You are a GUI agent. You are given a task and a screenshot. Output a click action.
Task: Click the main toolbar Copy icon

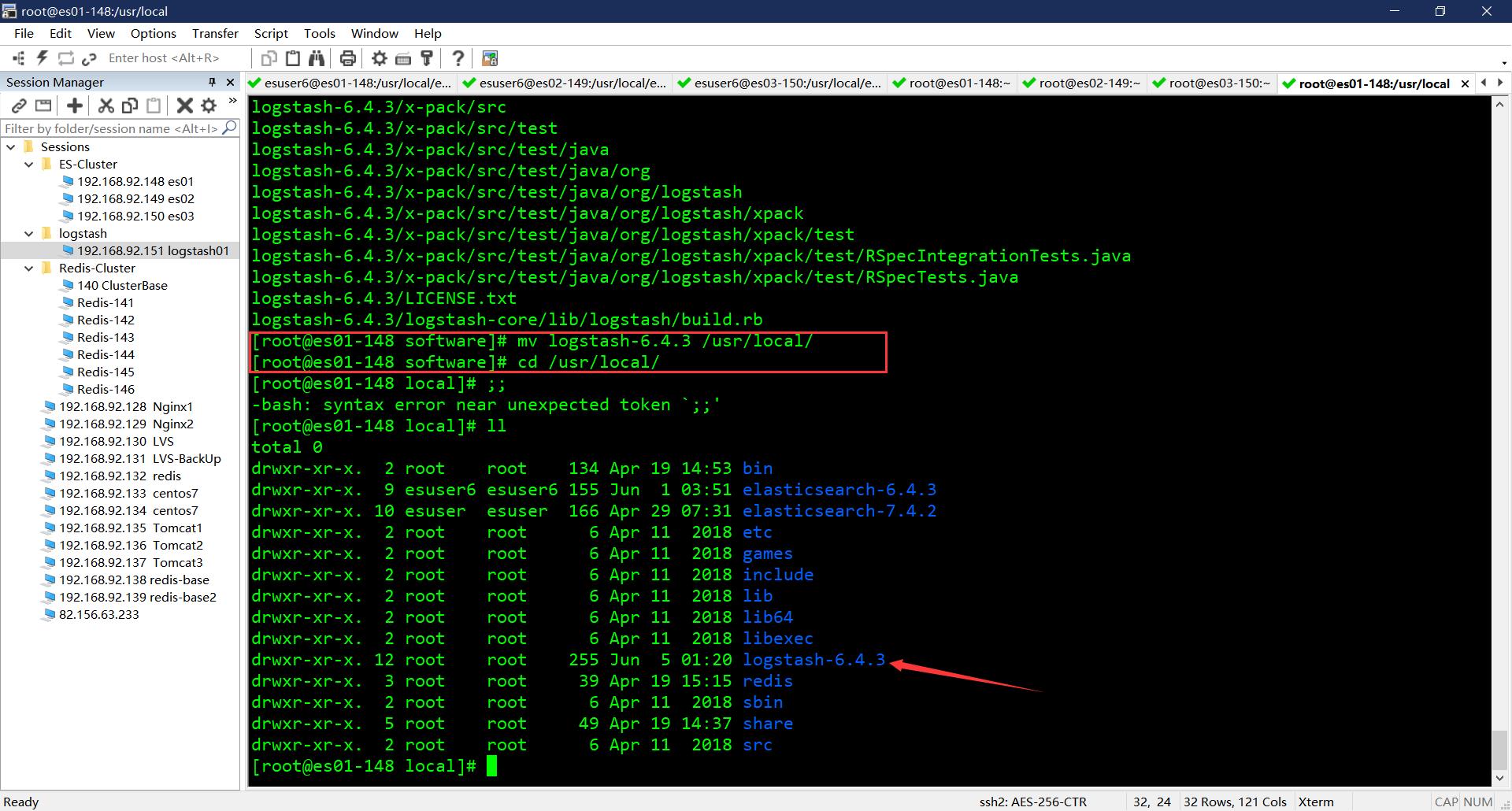[x=269, y=58]
